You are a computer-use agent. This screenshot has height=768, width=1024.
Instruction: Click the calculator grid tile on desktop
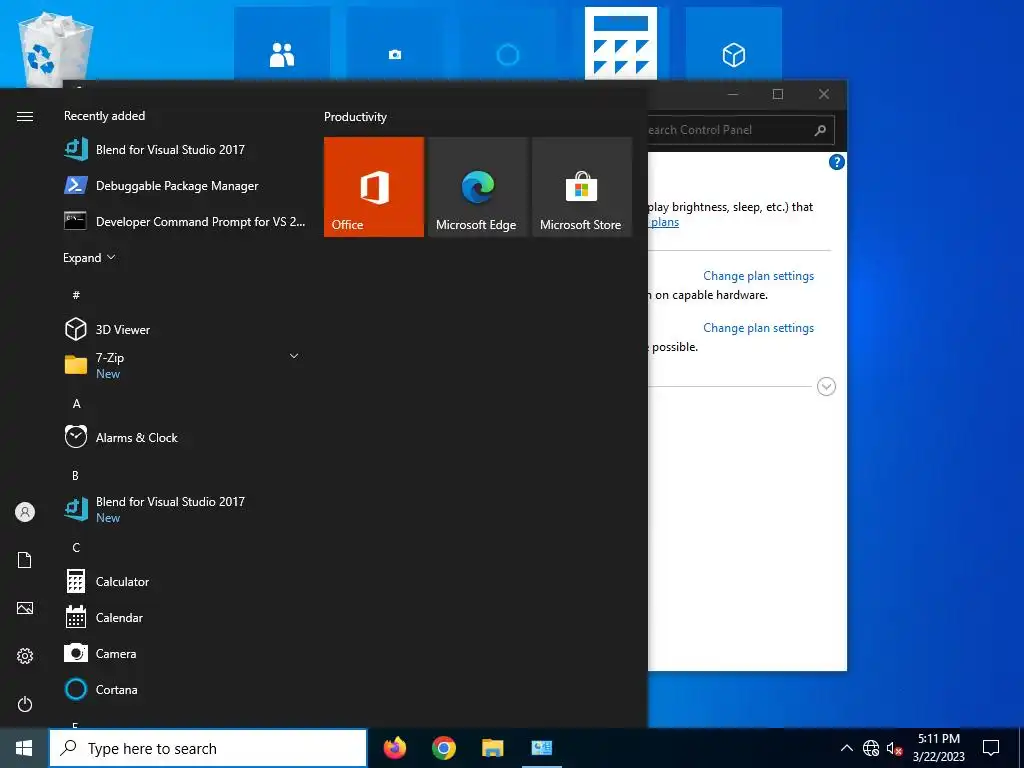pos(620,44)
